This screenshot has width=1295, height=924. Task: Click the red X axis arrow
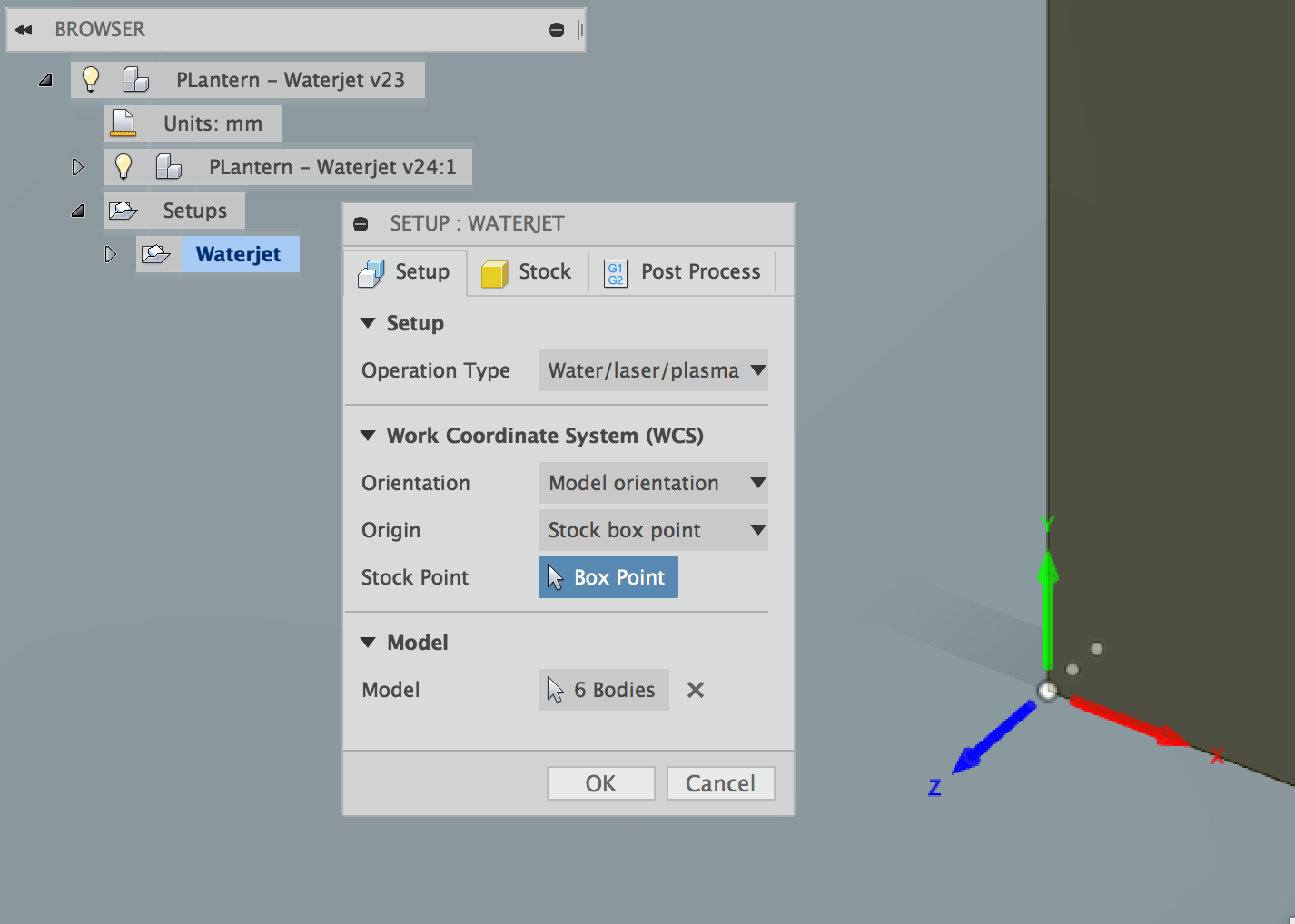point(1129,722)
